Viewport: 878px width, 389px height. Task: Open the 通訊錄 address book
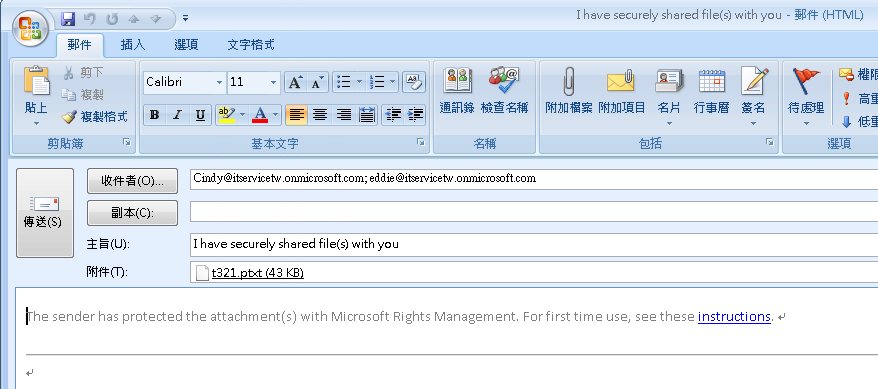(x=457, y=91)
